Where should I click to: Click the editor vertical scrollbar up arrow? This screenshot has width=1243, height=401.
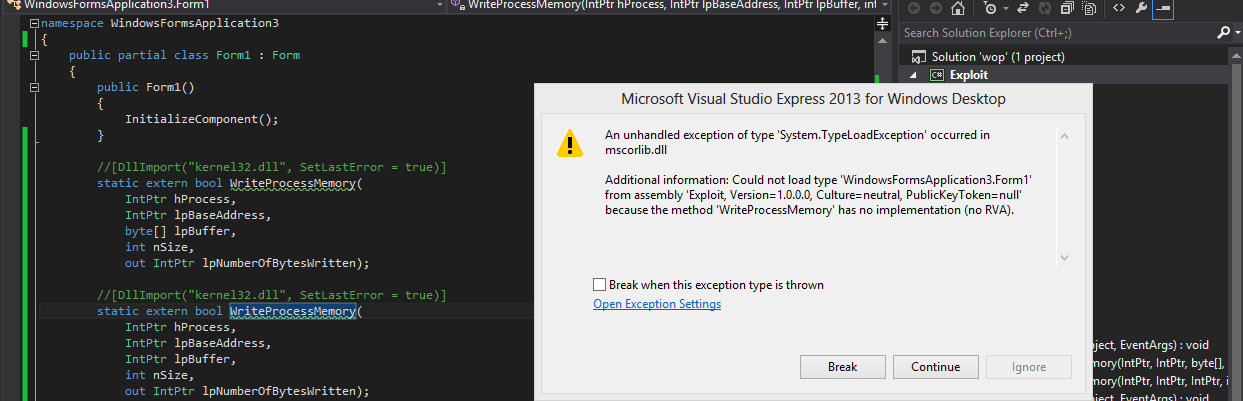(882, 40)
